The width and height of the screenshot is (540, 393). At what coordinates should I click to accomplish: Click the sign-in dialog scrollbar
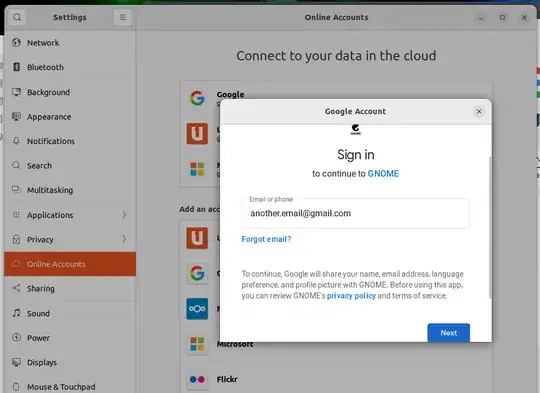[x=490, y=227]
